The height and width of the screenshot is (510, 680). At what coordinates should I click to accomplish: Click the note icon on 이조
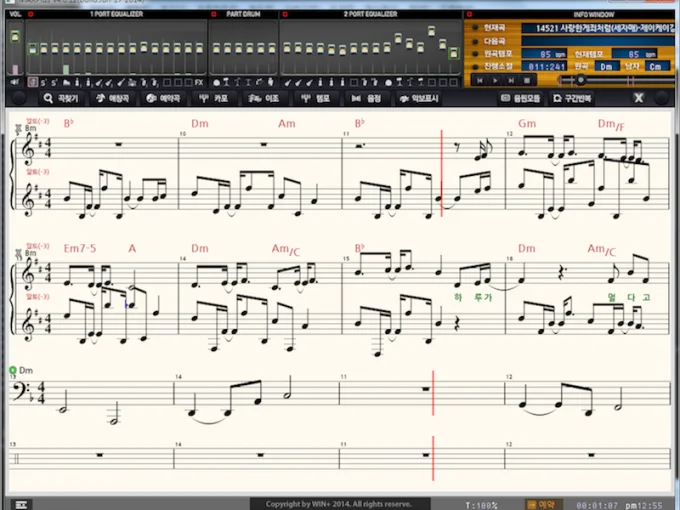(255, 98)
